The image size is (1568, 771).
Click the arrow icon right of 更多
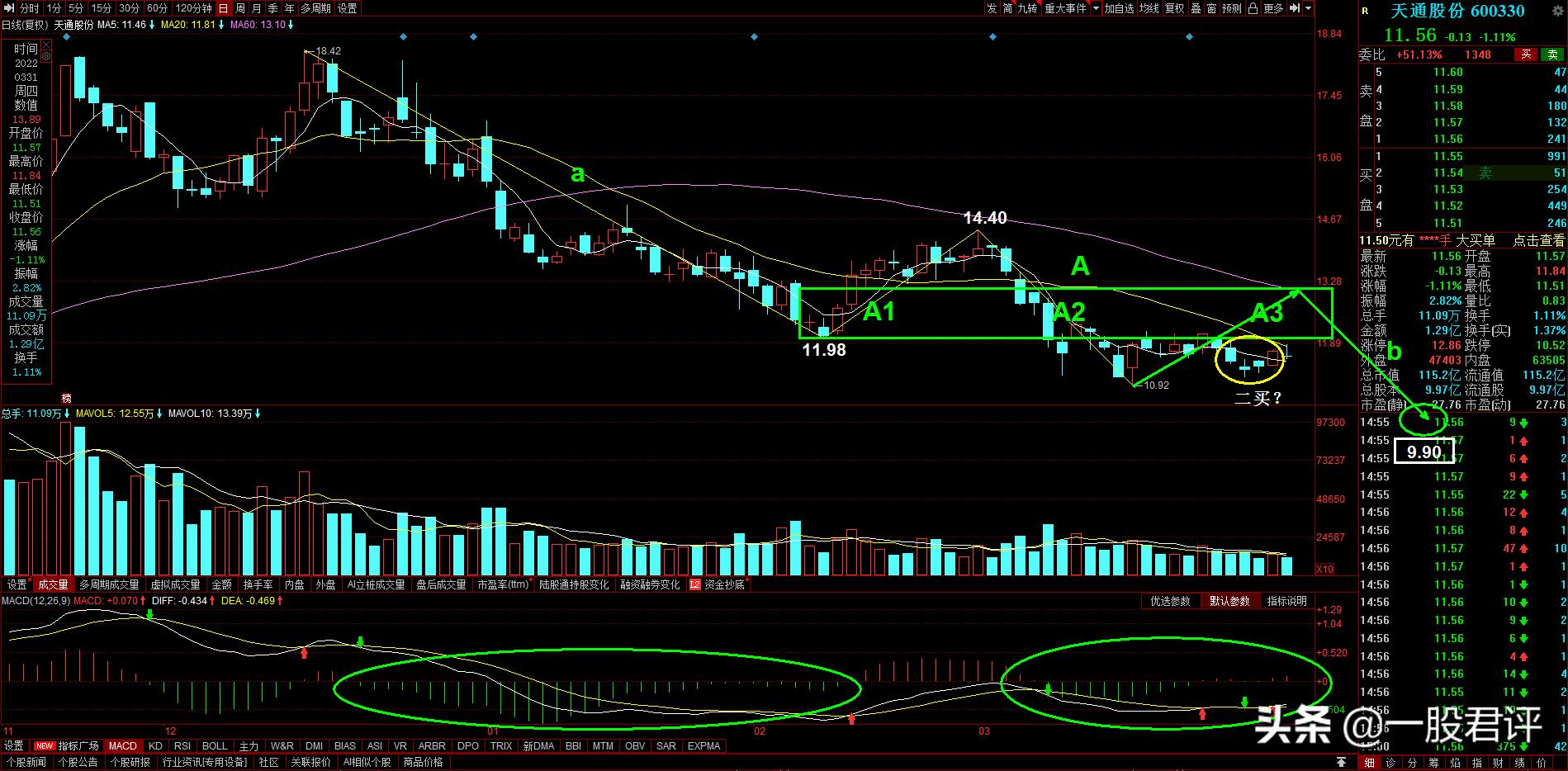coord(1293,8)
